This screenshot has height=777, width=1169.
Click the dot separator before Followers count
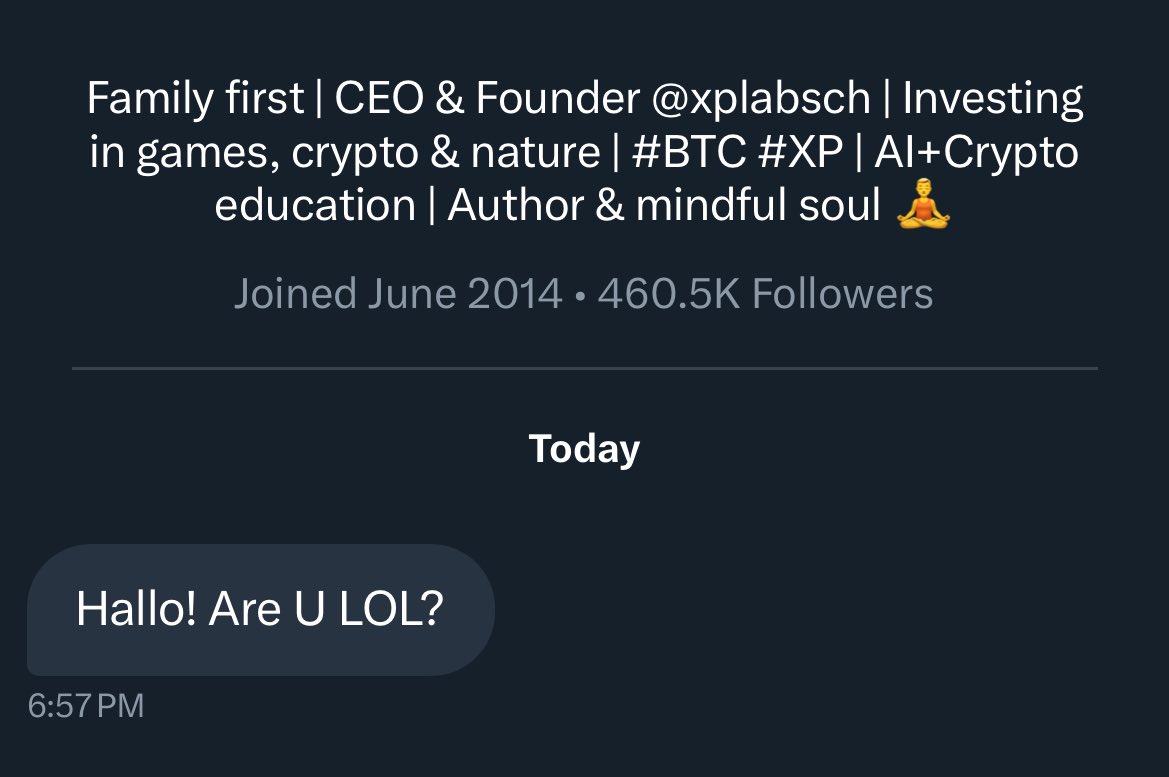coord(580,296)
